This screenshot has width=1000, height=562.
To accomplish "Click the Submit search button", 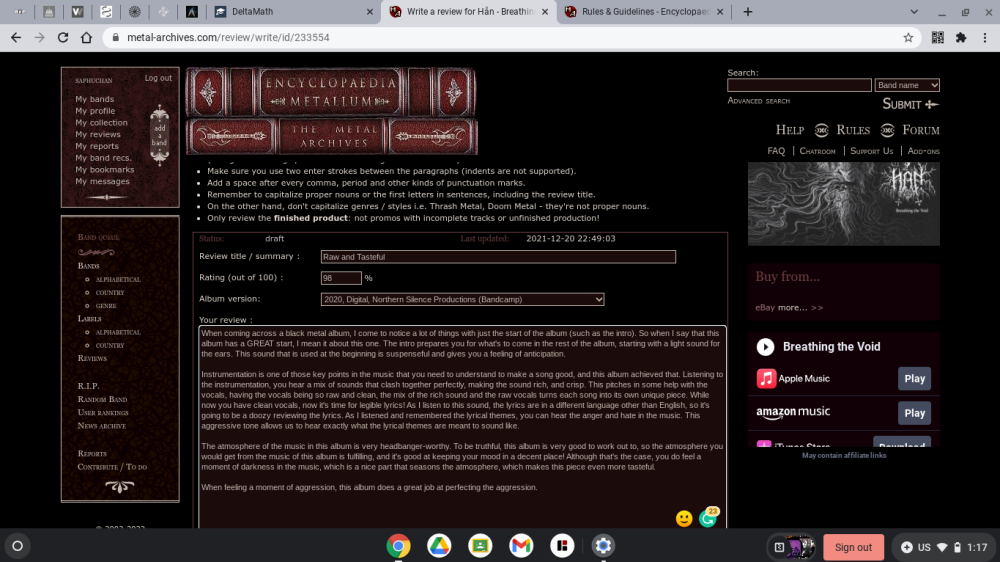I will pyautogui.click(x=910, y=104).
